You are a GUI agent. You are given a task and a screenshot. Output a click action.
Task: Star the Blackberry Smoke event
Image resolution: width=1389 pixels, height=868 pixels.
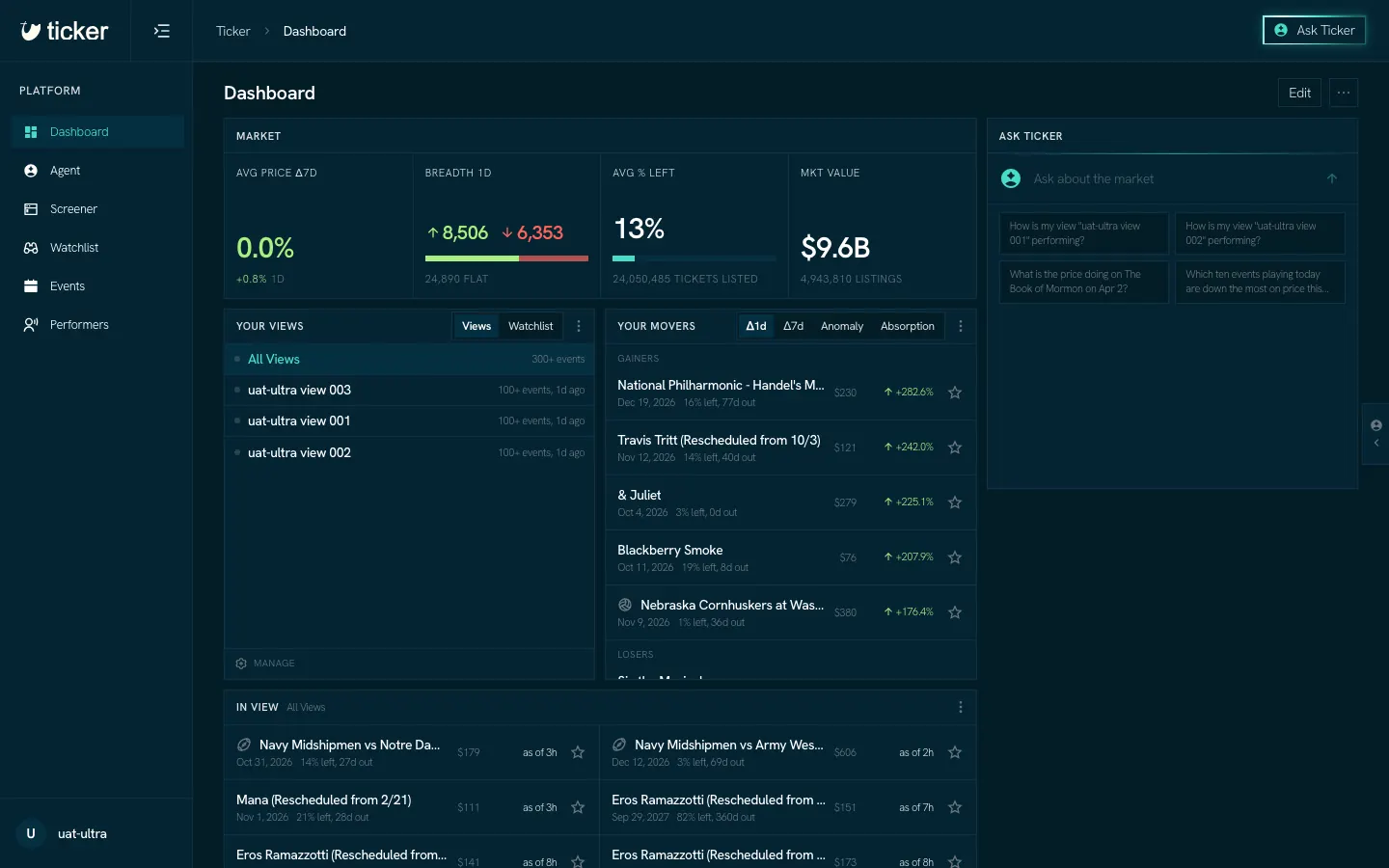point(955,557)
